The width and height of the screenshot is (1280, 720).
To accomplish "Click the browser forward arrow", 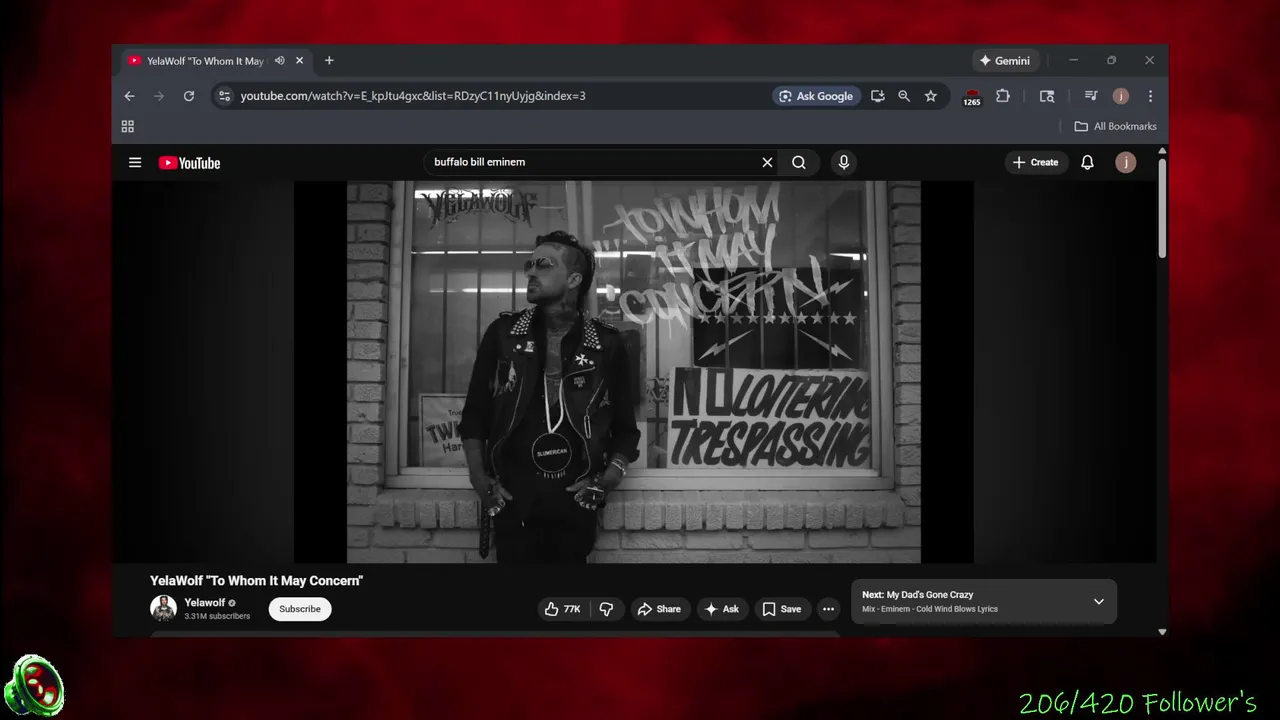I will coord(158,96).
